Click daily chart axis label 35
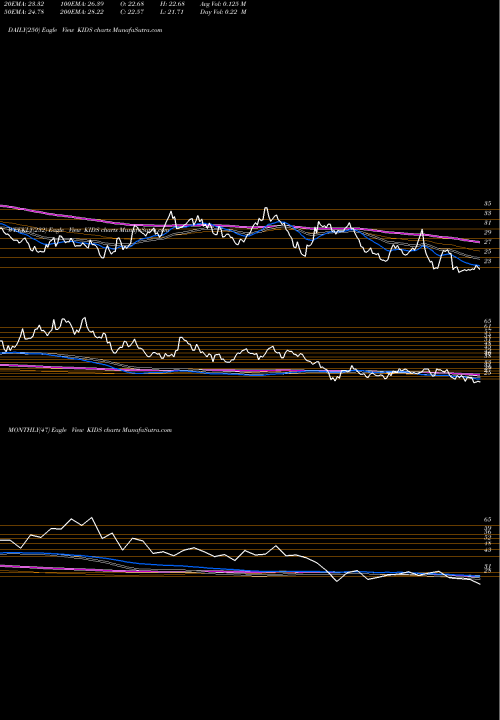 click(487, 203)
